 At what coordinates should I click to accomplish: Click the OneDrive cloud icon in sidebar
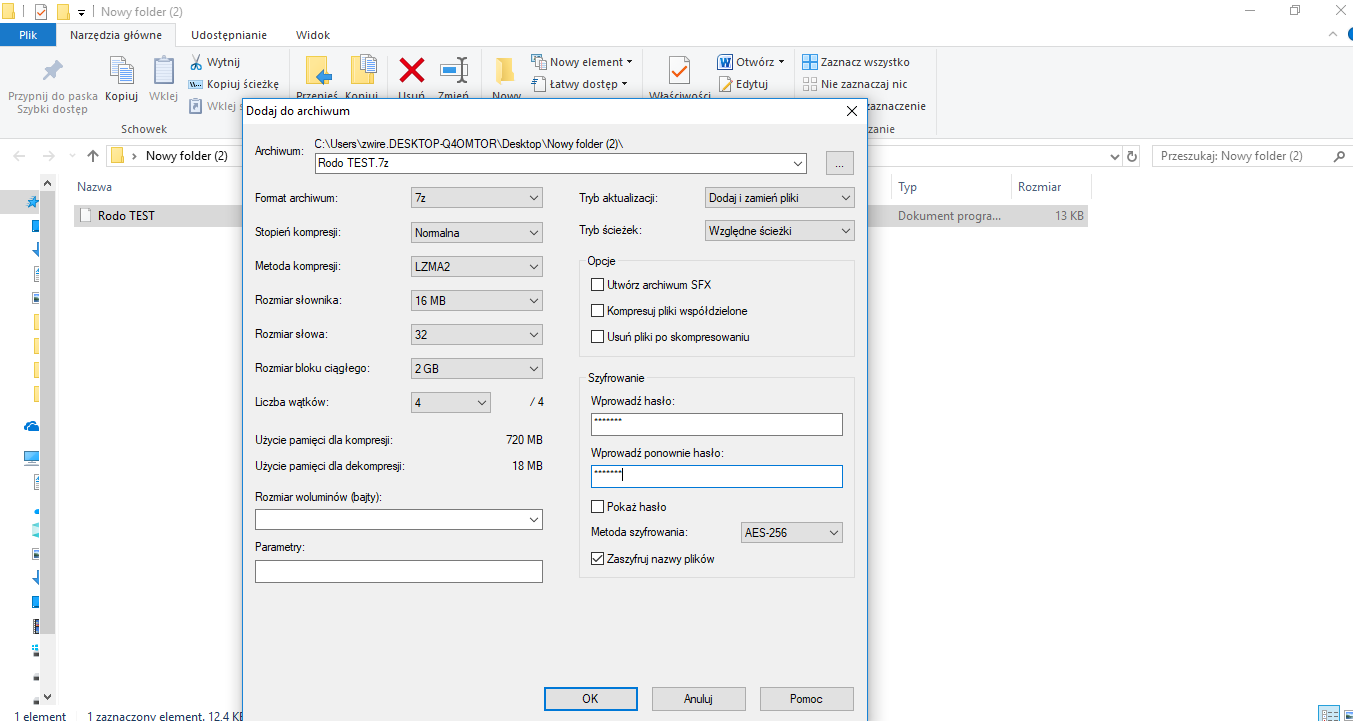32,426
